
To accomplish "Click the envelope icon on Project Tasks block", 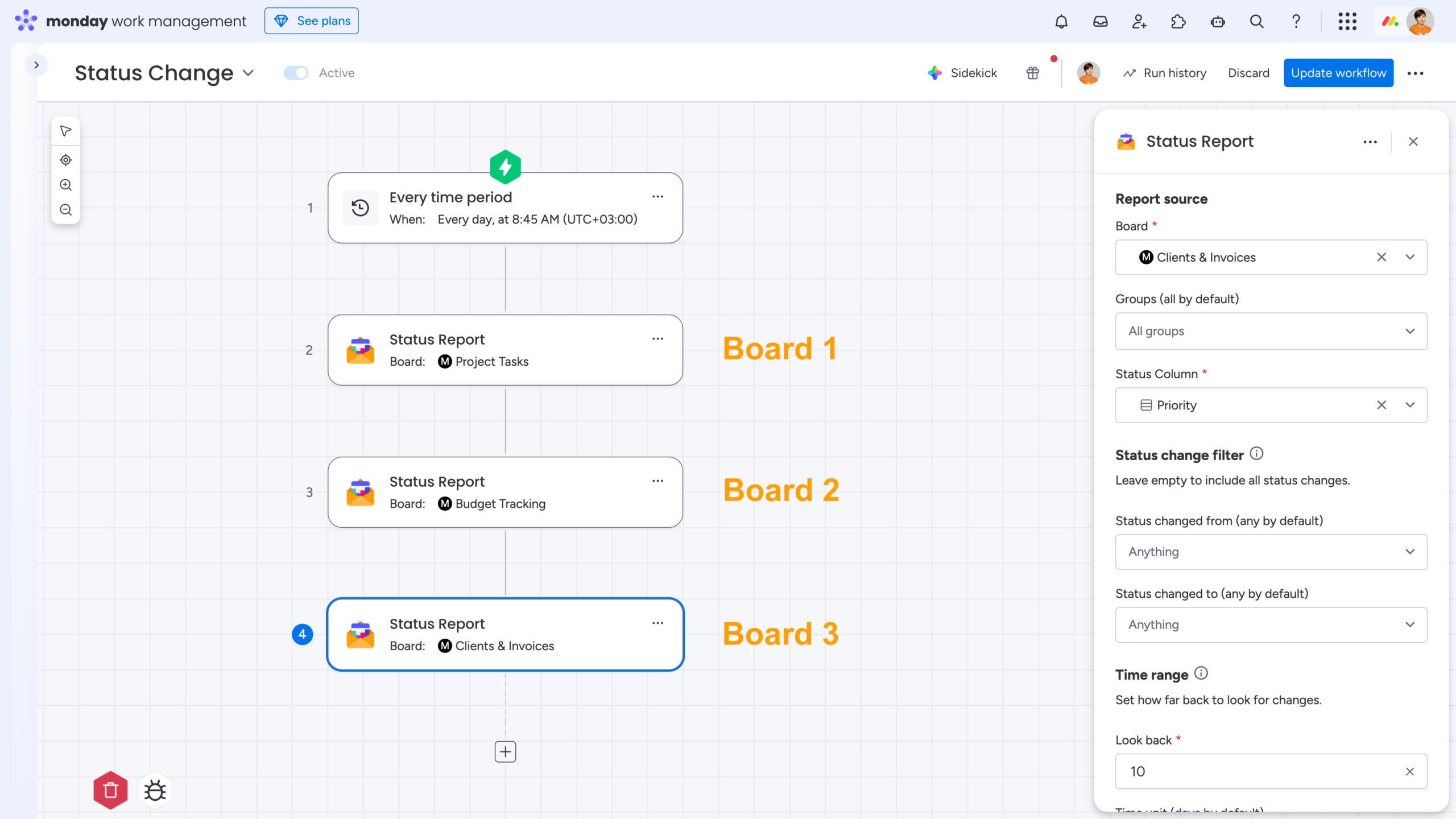I will pos(361,350).
